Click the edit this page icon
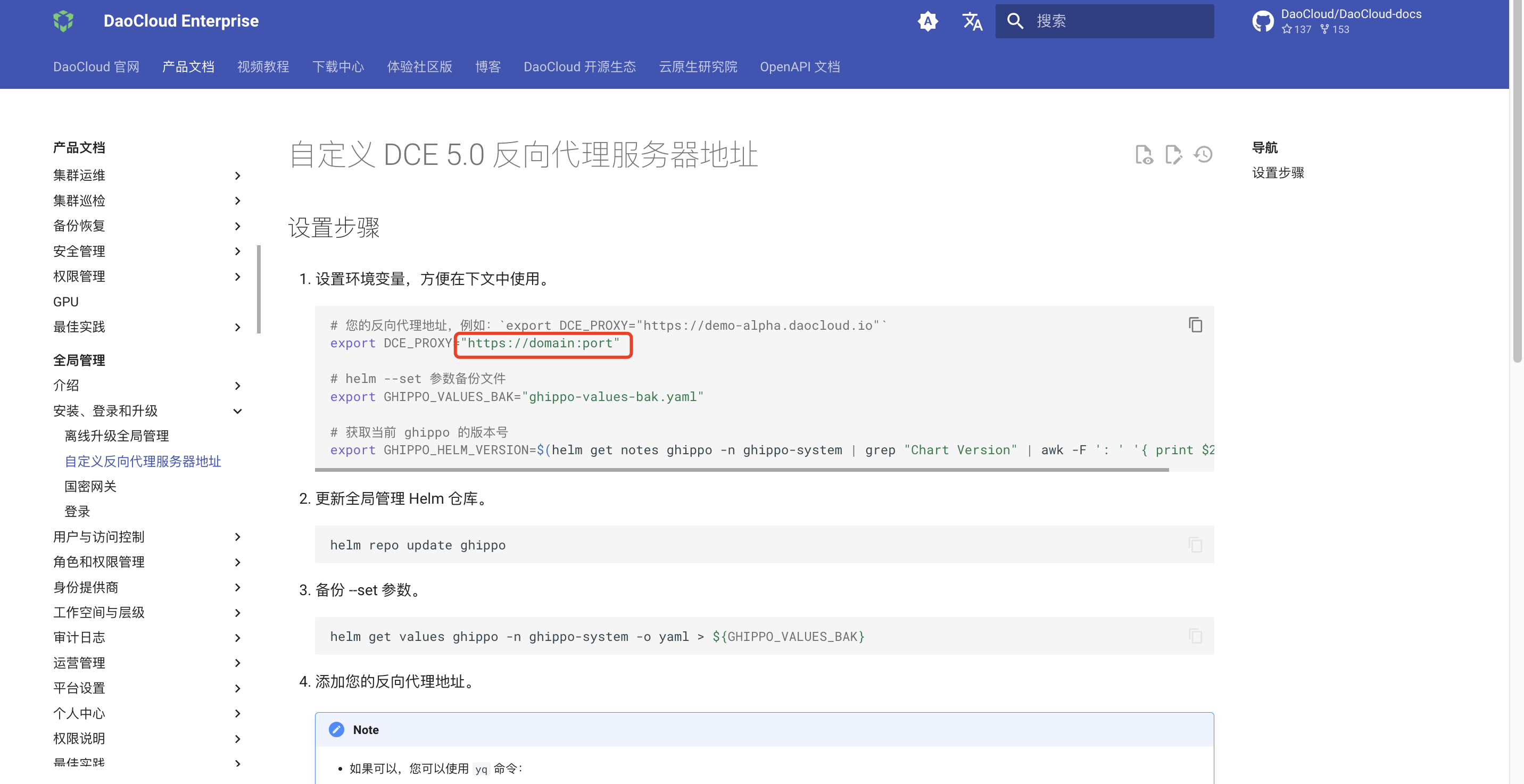 pyautogui.click(x=1173, y=155)
